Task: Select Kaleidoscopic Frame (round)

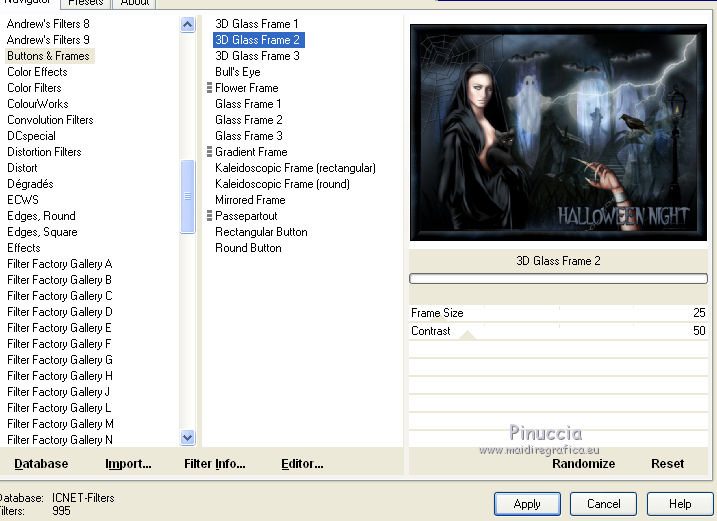Action: 283,184
